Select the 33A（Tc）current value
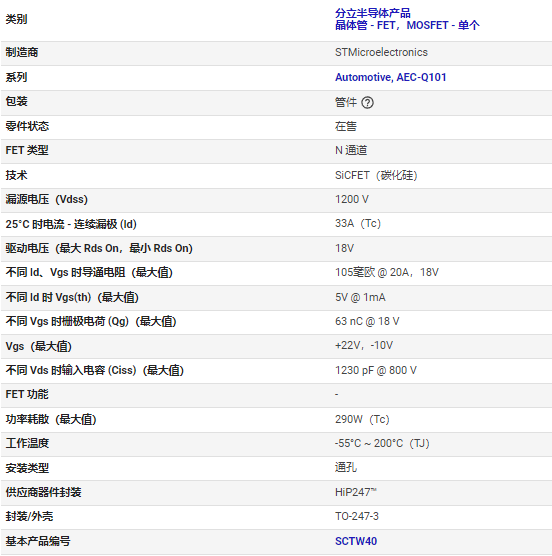Image resolution: width=552 pixels, height=556 pixels. [x=358, y=223]
